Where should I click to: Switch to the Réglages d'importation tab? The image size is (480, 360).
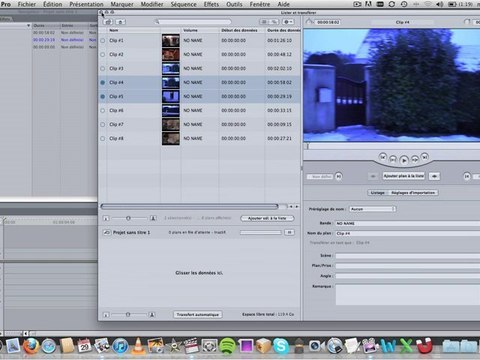pyautogui.click(x=413, y=193)
